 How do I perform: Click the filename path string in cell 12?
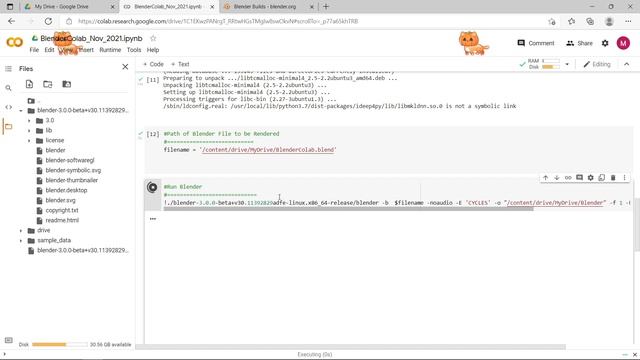coord(268,150)
